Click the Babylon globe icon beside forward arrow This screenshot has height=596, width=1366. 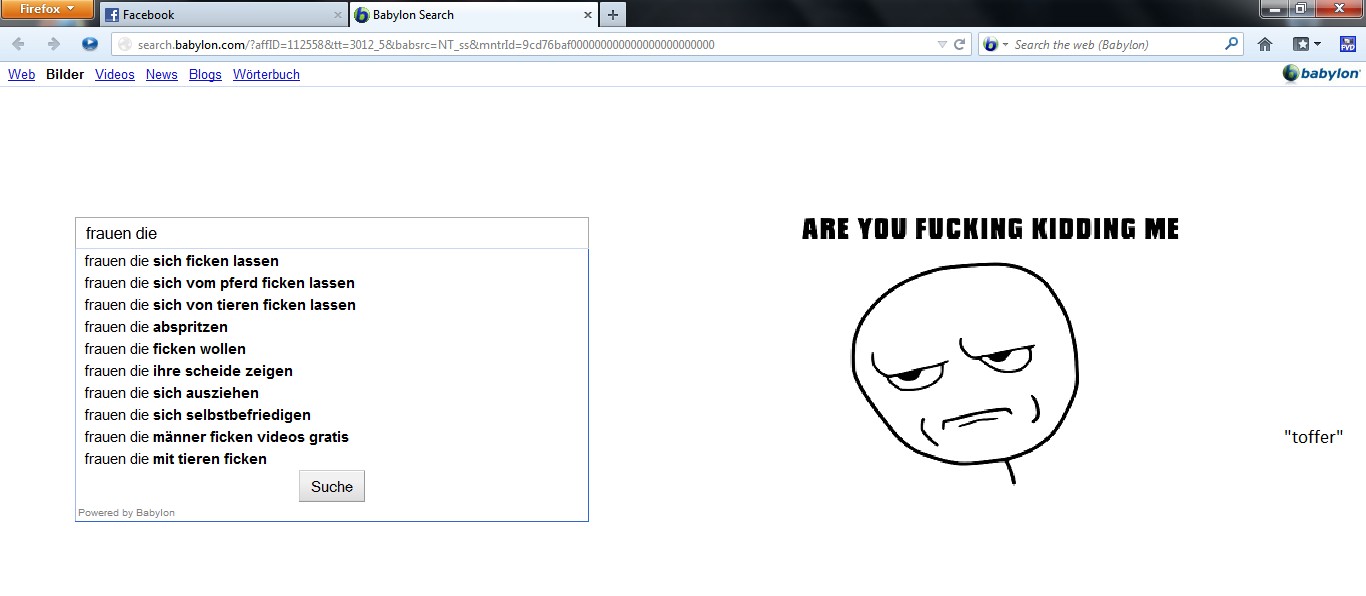(90, 44)
